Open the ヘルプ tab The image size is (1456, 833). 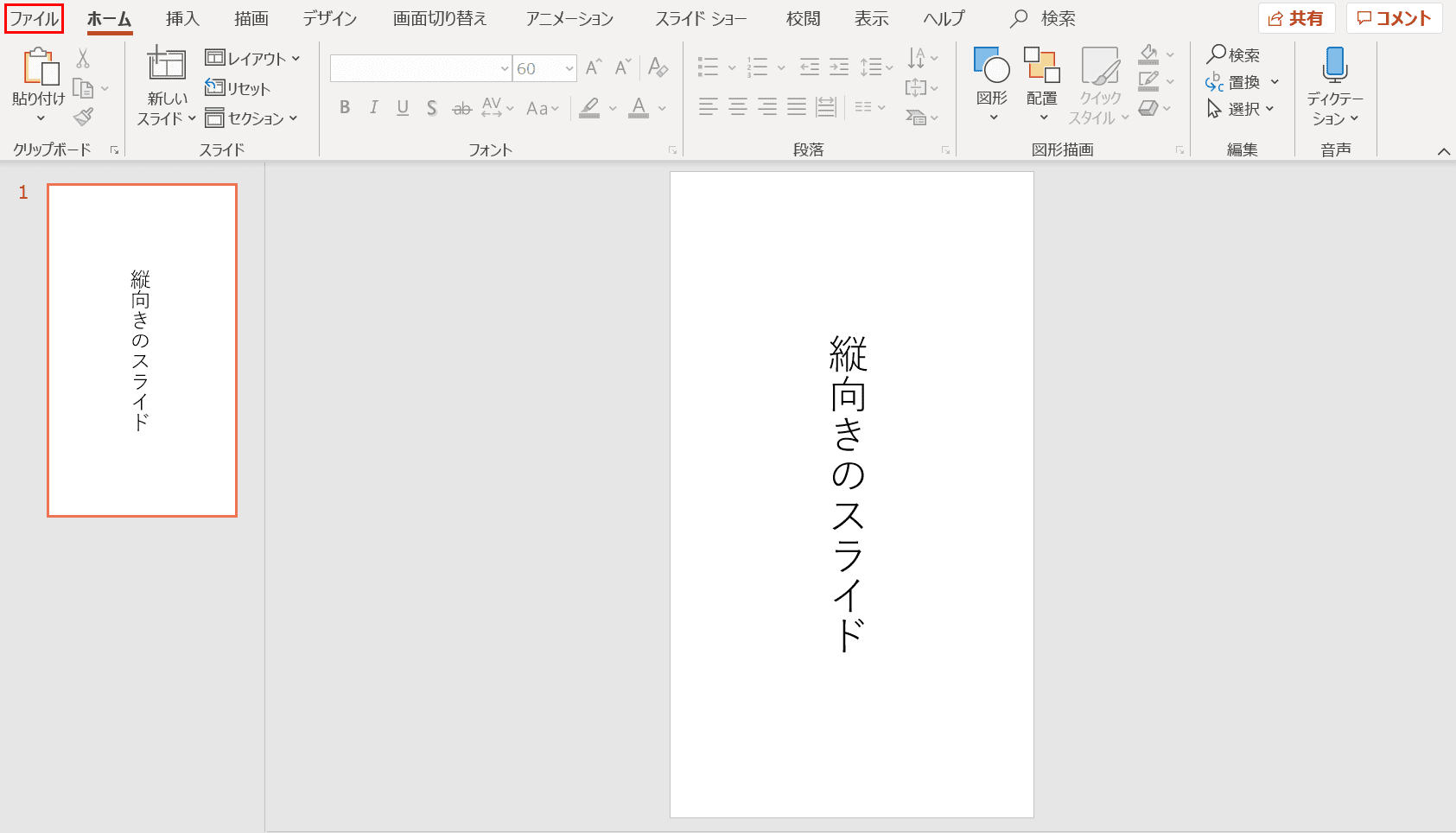coord(944,18)
